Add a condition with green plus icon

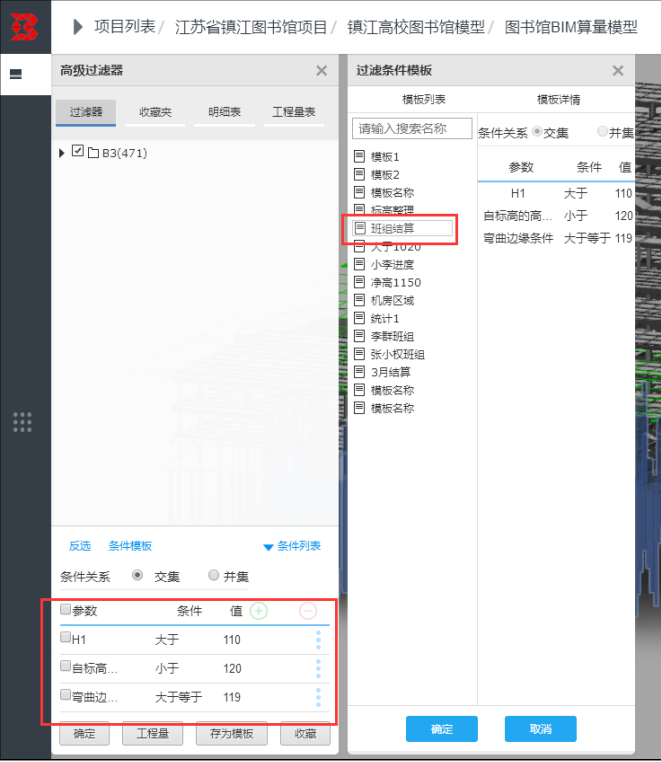point(259,610)
